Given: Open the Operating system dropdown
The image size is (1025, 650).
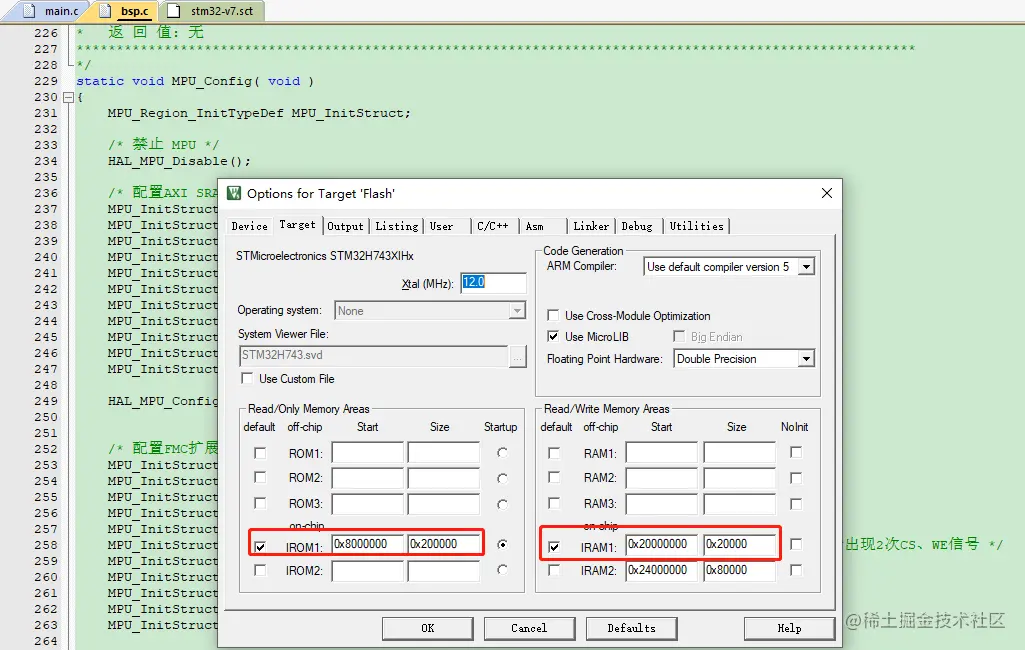Looking at the screenshot, I should click(517, 311).
